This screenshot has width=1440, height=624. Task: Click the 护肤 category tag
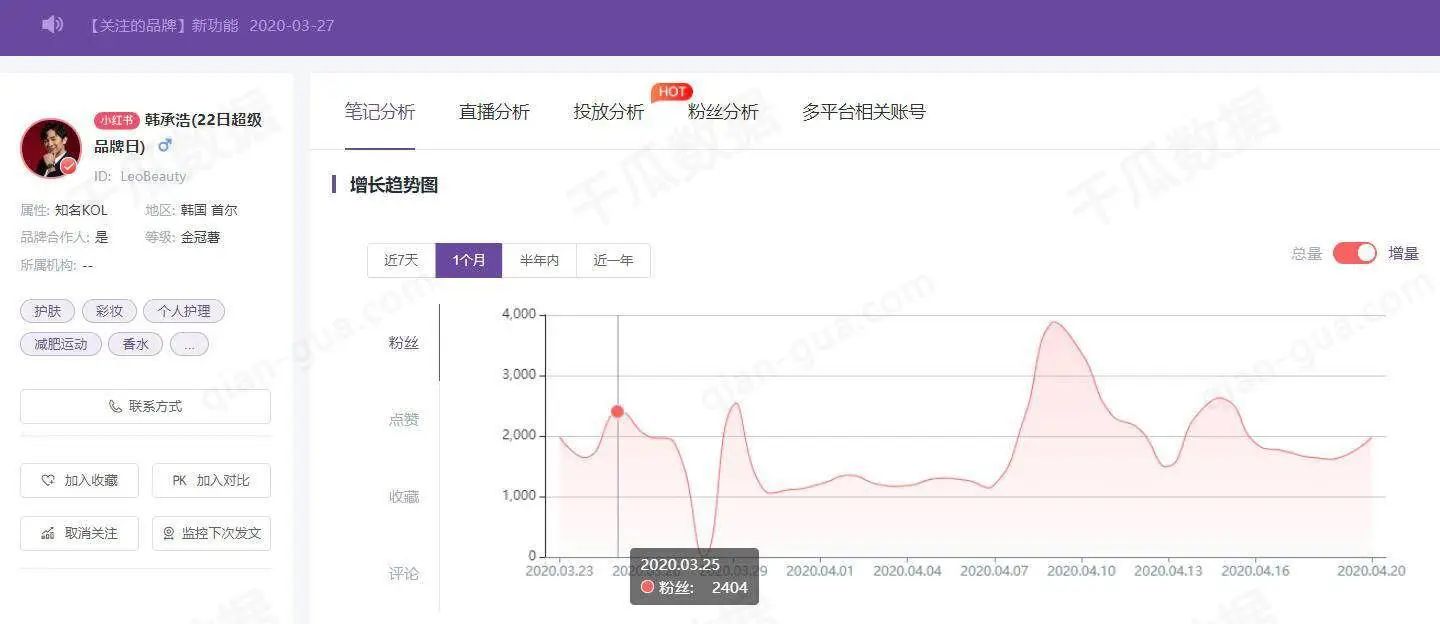pos(47,311)
